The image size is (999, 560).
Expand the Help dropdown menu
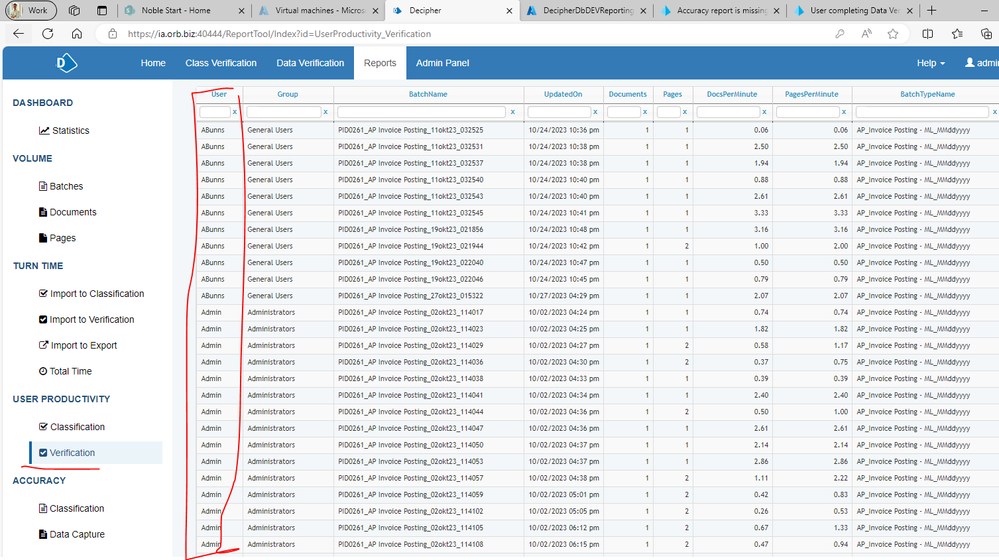[x=930, y=63]
